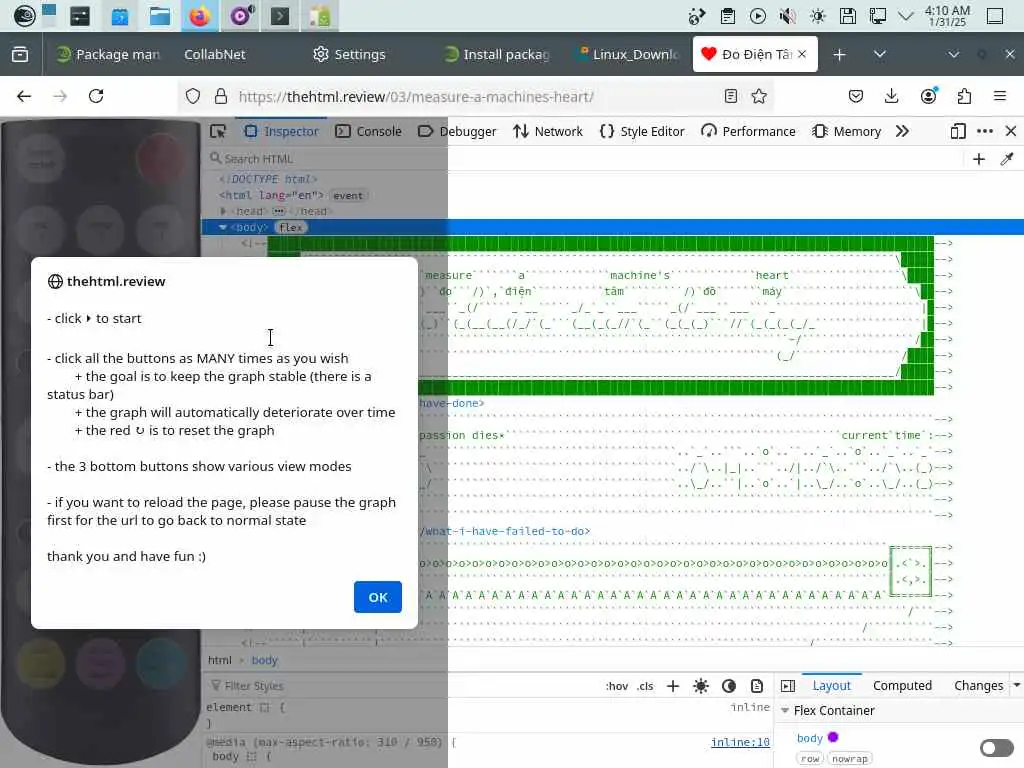Image resolution: width=1024 pixels, height=768 pixels.
Task: Select the Debugger DevTools tab
Action: [x=457, y=131]
